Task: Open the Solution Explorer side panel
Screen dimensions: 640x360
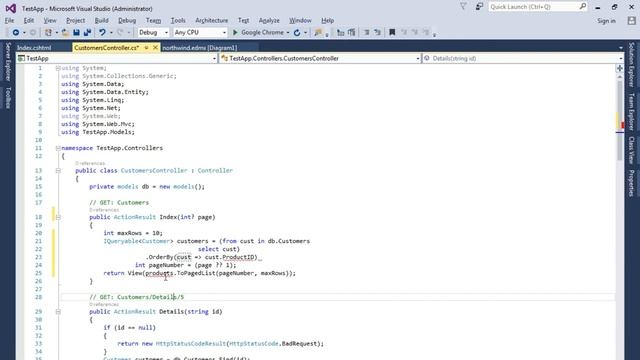Action: coord(632,64)
